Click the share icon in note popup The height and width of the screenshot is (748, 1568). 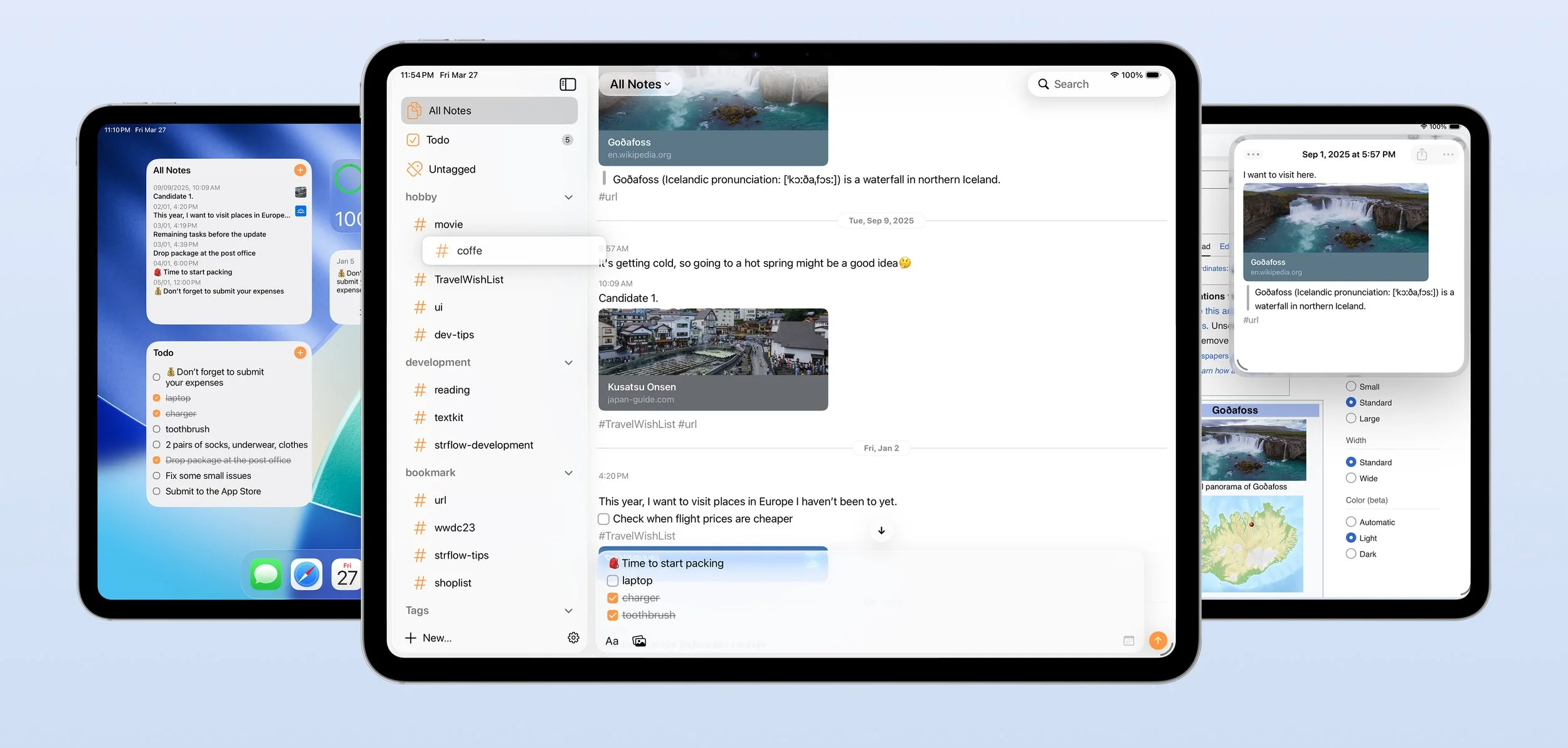pos(1422,154)
